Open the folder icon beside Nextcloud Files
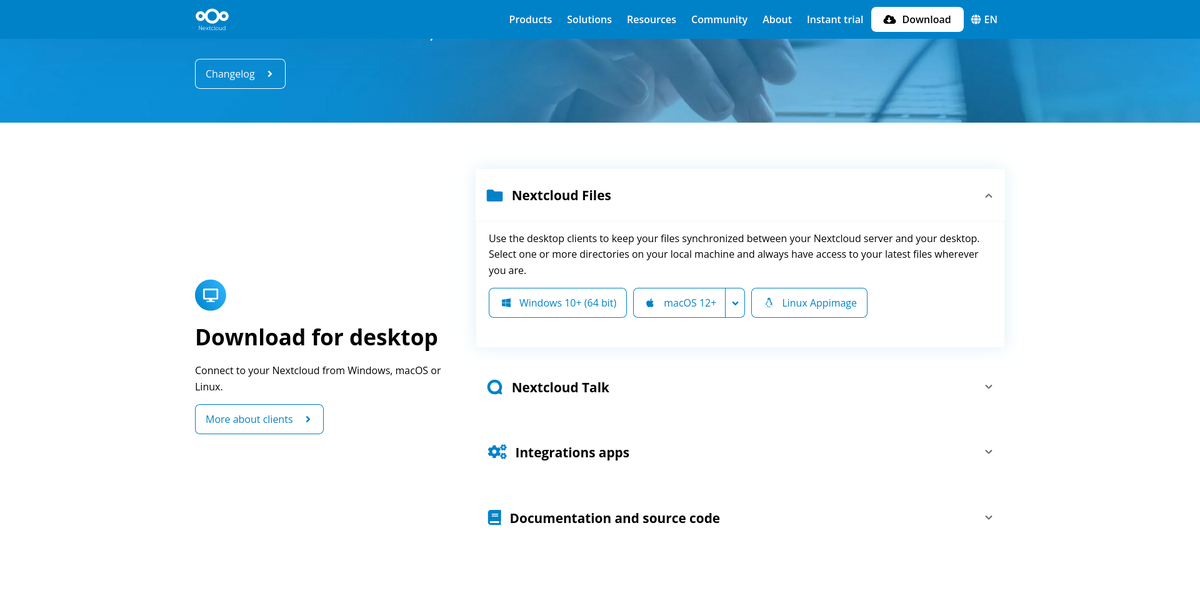Screen dimensions: 1200x600 coord(493,194)
